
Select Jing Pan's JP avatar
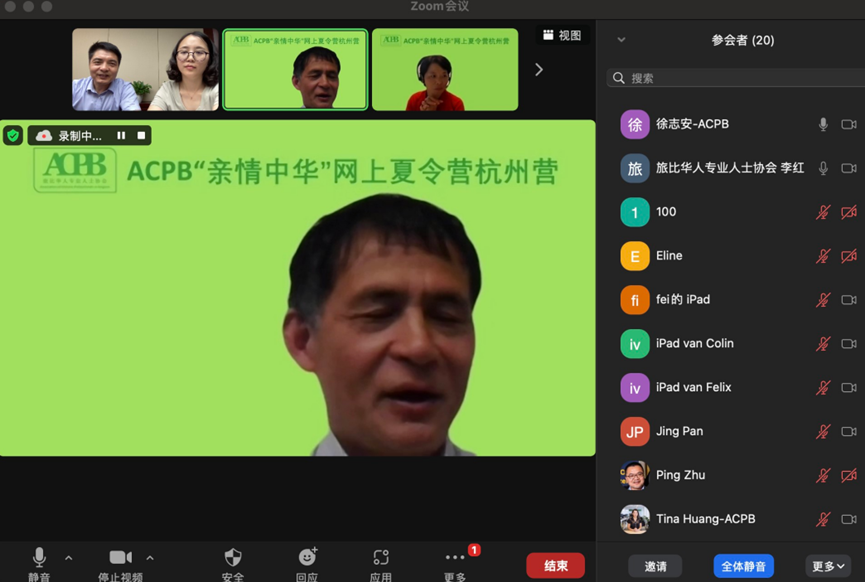[635, 431]
